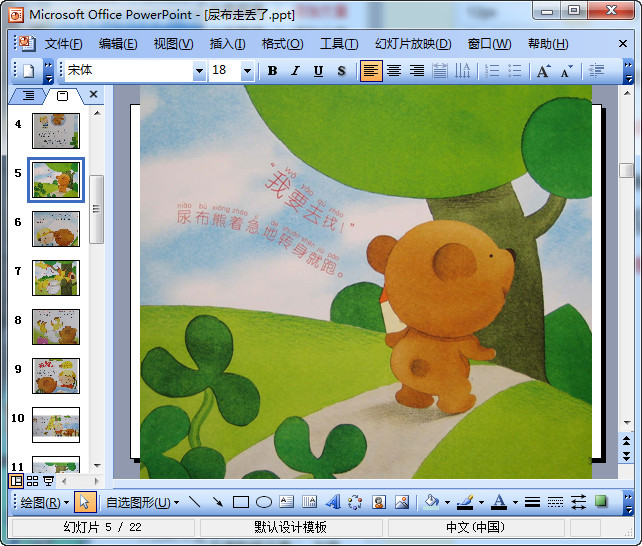Click the change text direction icon
Image resolution: width=642 pixels, height=546 pixels.
click(463, 71)
